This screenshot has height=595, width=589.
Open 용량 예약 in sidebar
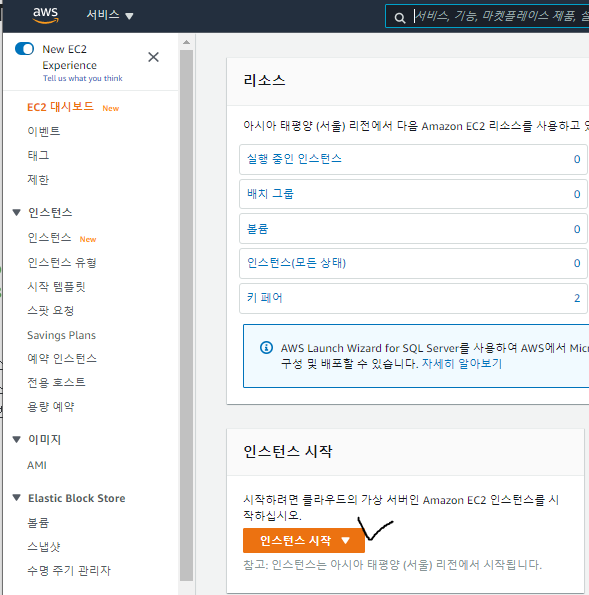(50, 406)
